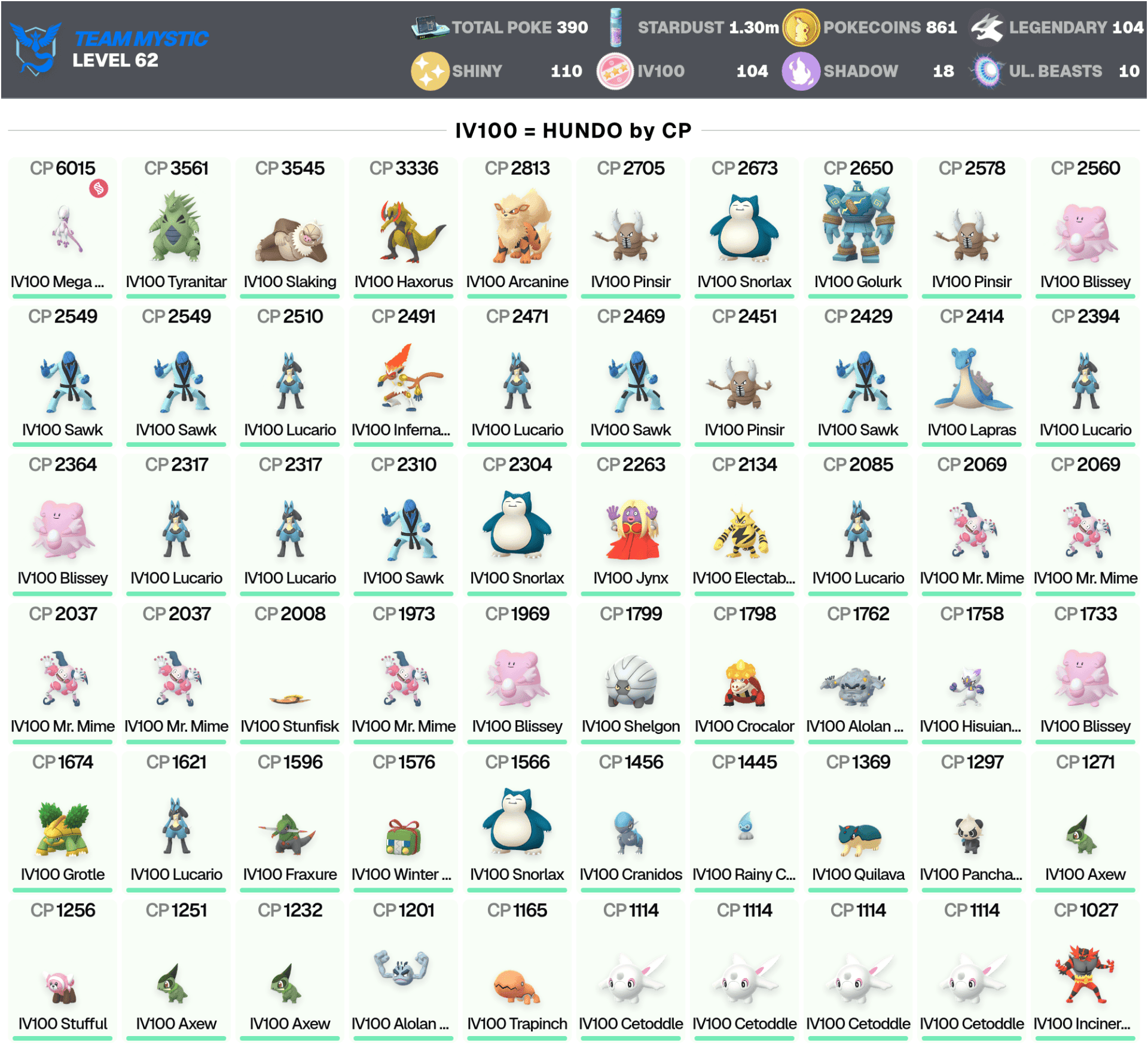Viewport: 1148px width, 1051px height.
Task: Click the 'CP 6015' value
Action: click(63, 168)
